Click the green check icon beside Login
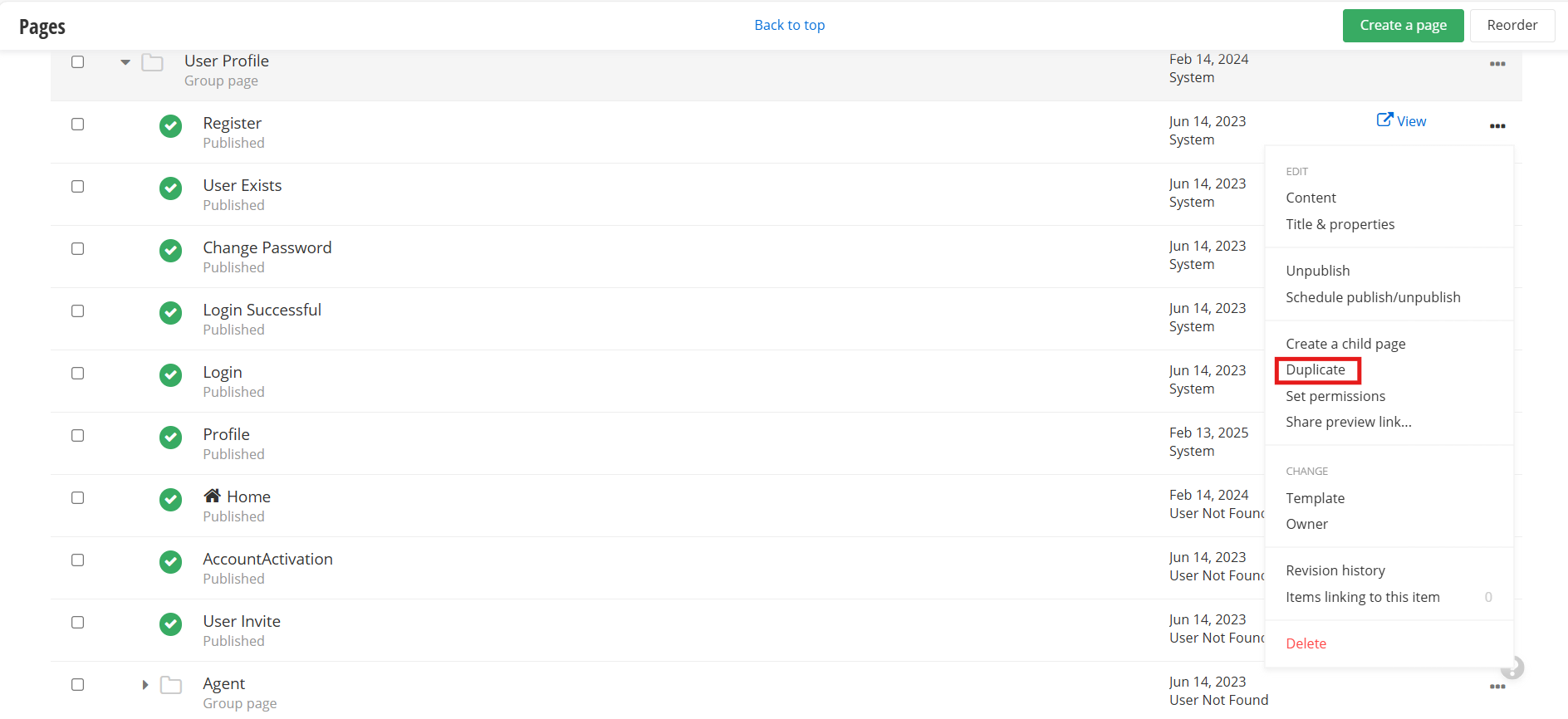The height and width of the screenshot is (719, 1568). pyautogui.click(x=171, y=375)
